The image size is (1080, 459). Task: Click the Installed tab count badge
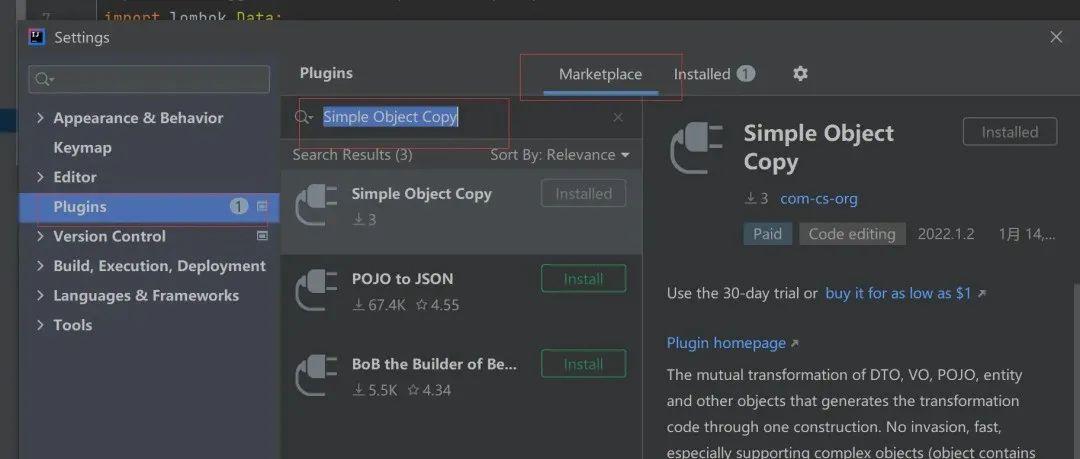[x=746, y=74]
